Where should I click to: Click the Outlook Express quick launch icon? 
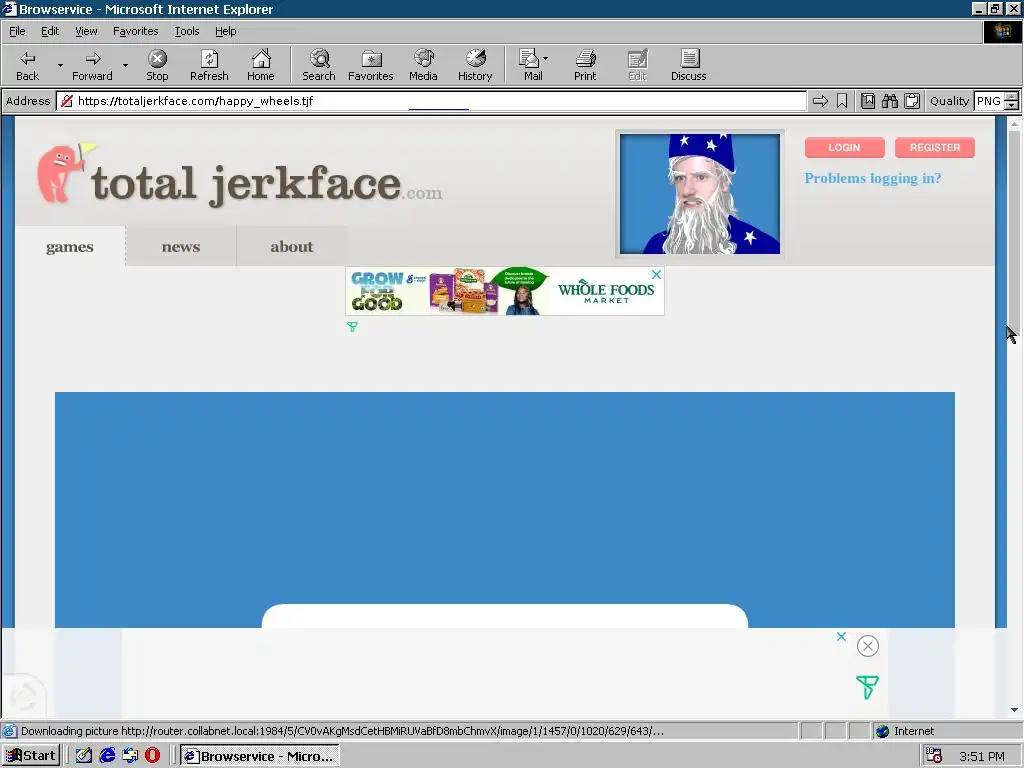(130, 756)
